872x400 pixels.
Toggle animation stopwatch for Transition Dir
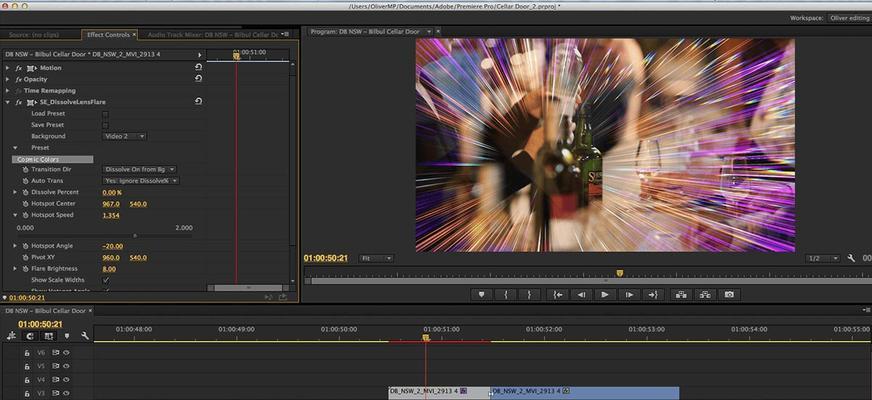click(x=25, y=169)
